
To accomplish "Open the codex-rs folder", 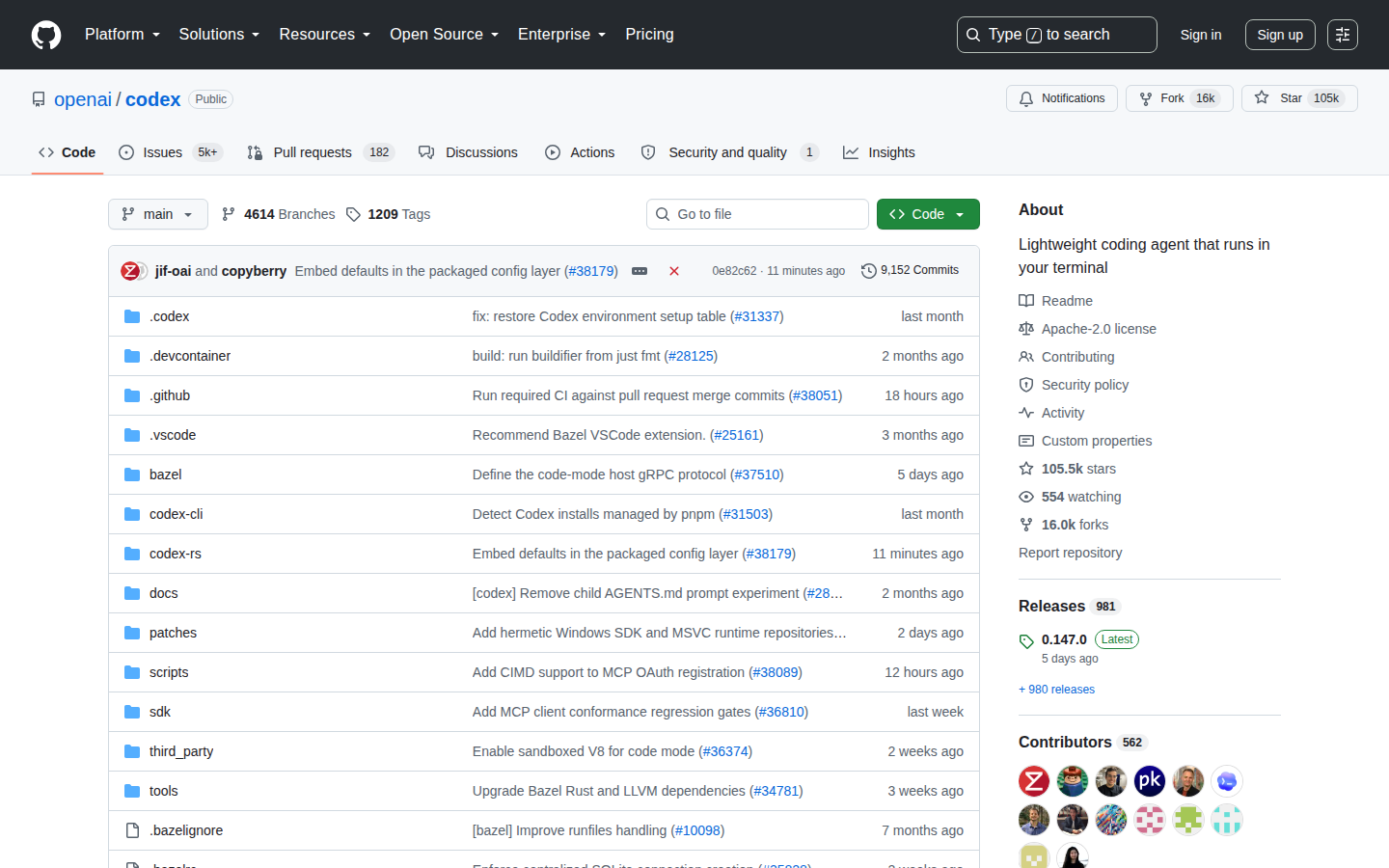I will 176,554.
